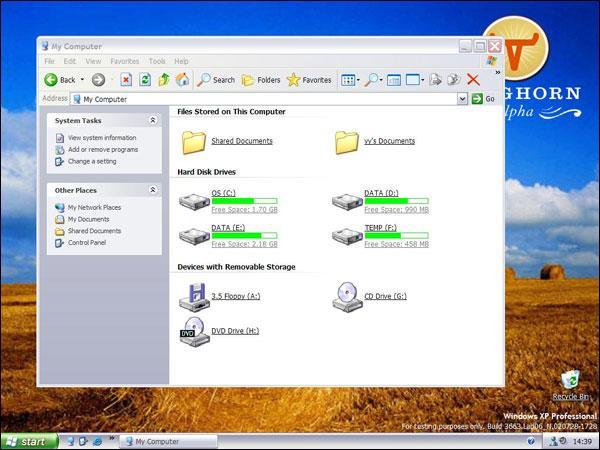
Task: Select the Shared Documents folder icon
Action: (x=194, y=142)
